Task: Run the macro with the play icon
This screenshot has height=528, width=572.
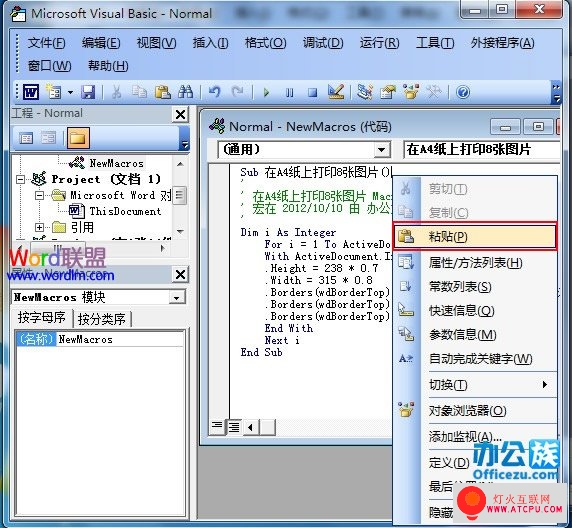Action: pos(266,93)
